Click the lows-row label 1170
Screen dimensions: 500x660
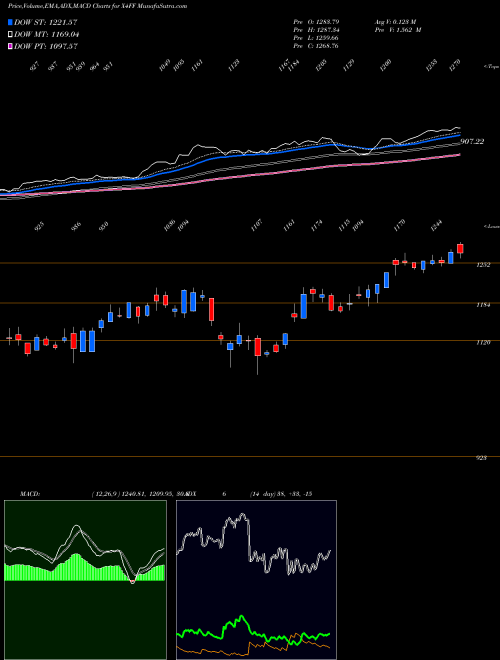(399, 225)
